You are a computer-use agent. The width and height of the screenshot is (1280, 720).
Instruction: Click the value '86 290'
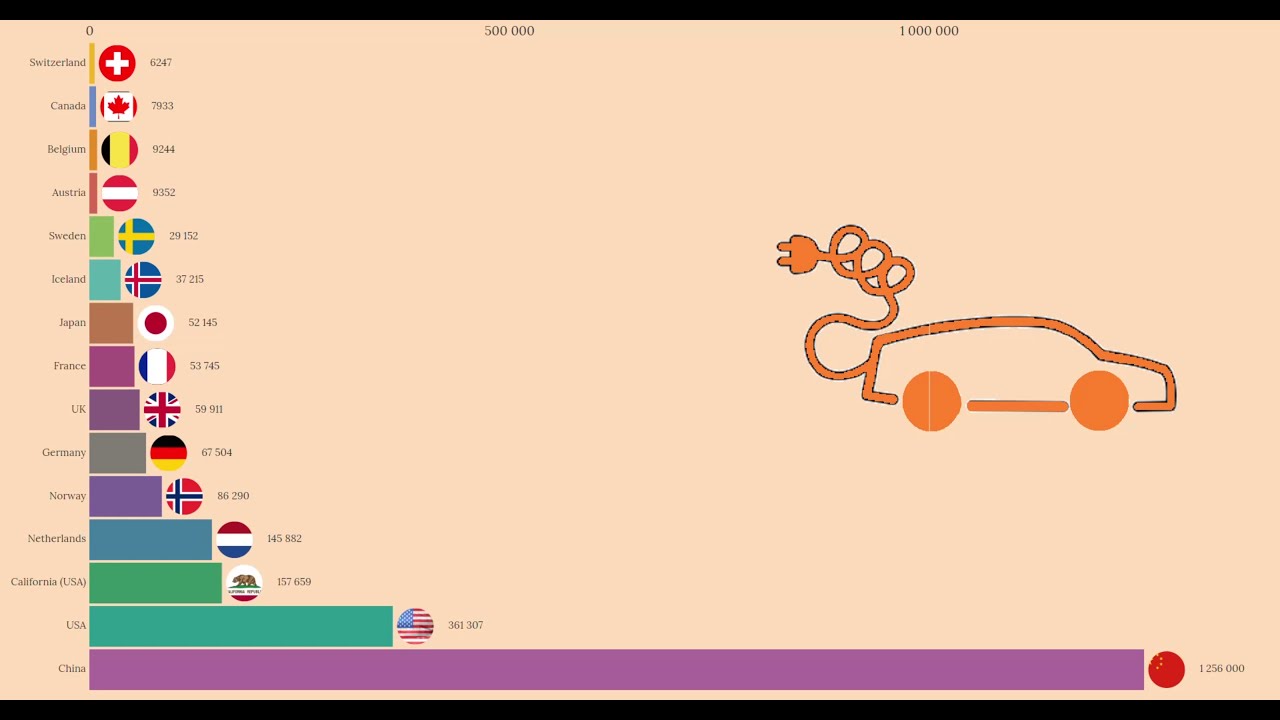(x=233, y=495)
